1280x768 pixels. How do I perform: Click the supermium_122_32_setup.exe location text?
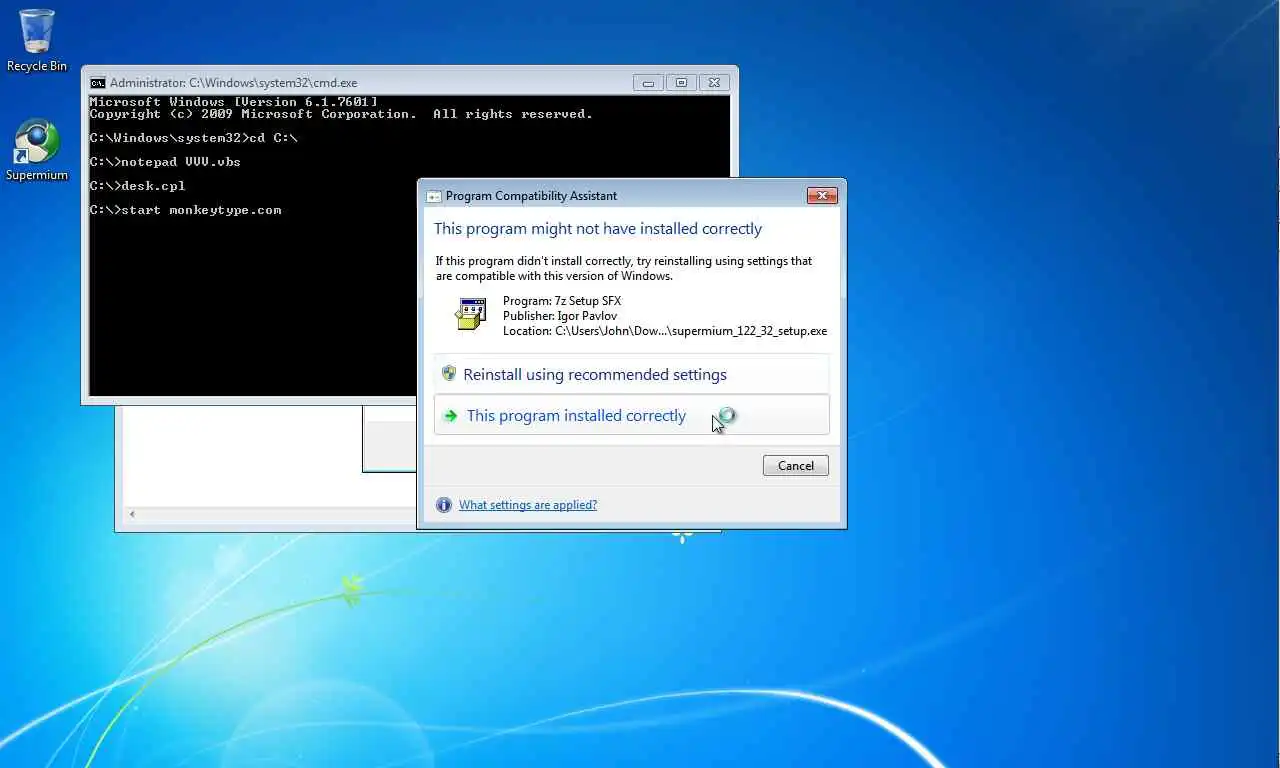coord(665,331)
